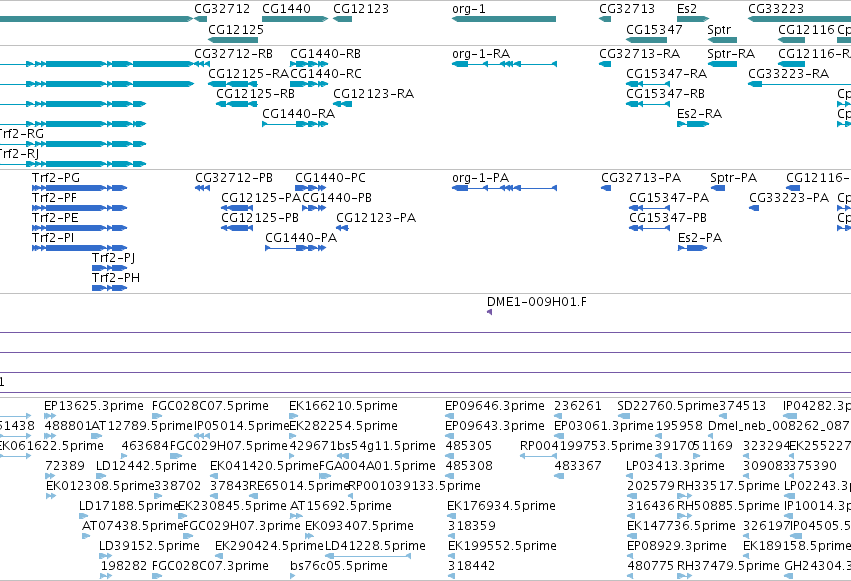851x581 pixels.
Task: Click EST SD22760.5prime
Action: (668, 406)
